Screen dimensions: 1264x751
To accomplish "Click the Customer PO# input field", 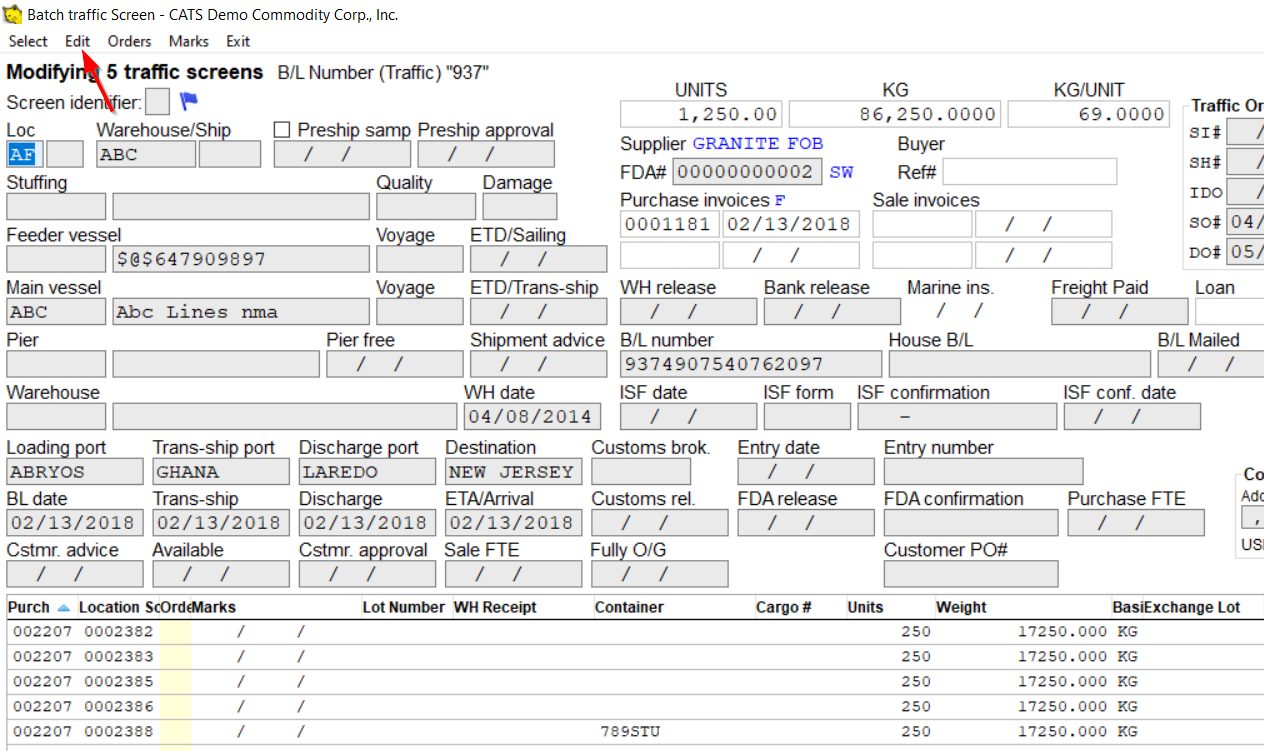I will pos(971,574).
